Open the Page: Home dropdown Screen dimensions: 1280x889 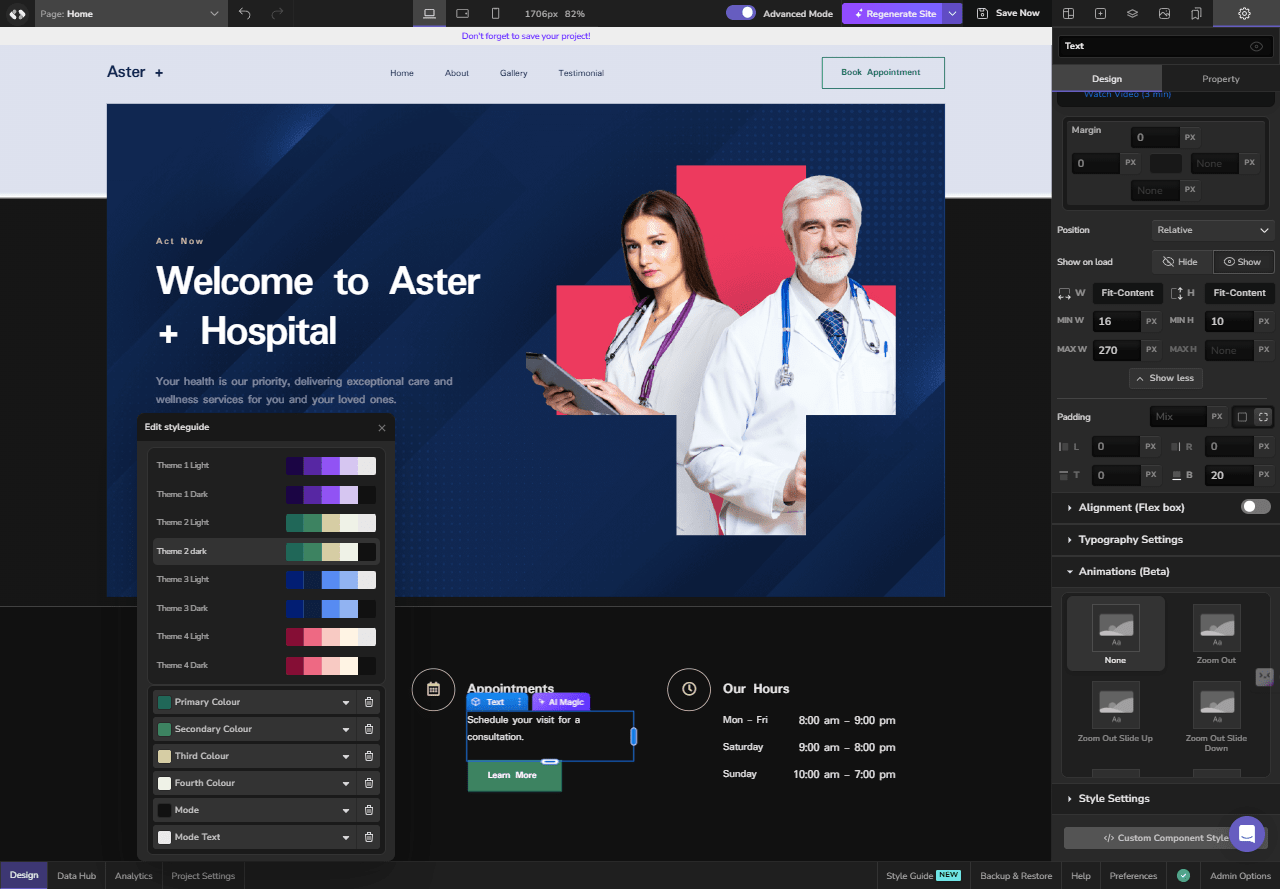pyautogui.click(x=131, y=13)
